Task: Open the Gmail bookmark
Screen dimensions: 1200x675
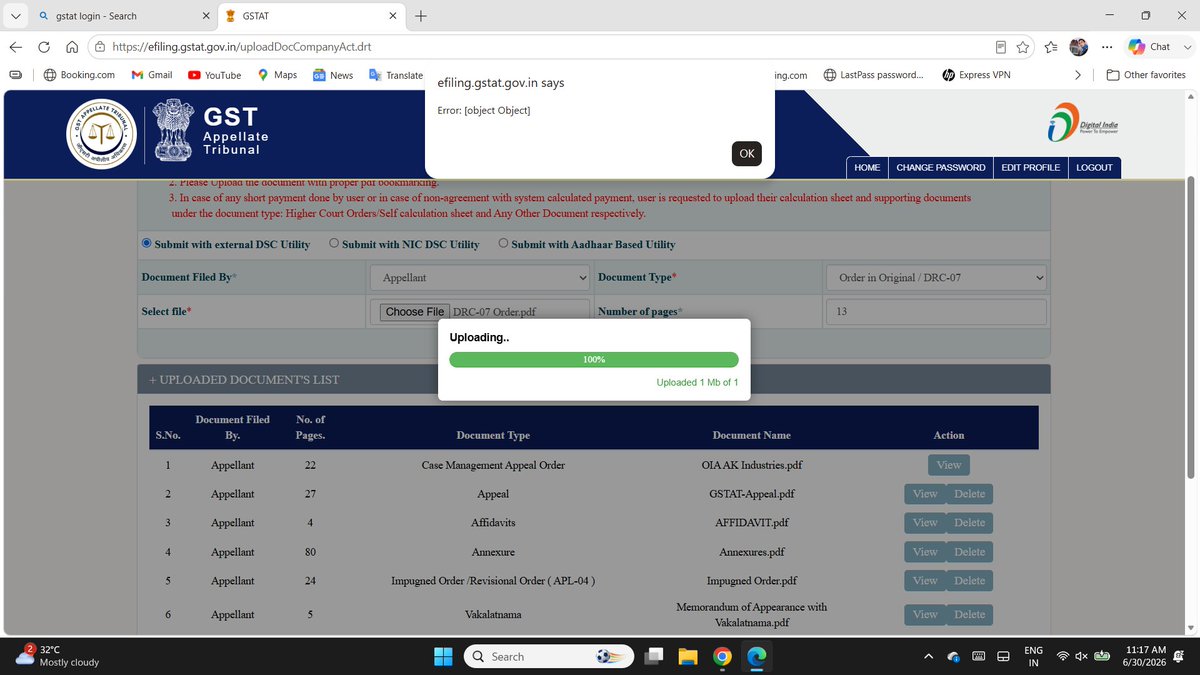Action: (152, 75)
